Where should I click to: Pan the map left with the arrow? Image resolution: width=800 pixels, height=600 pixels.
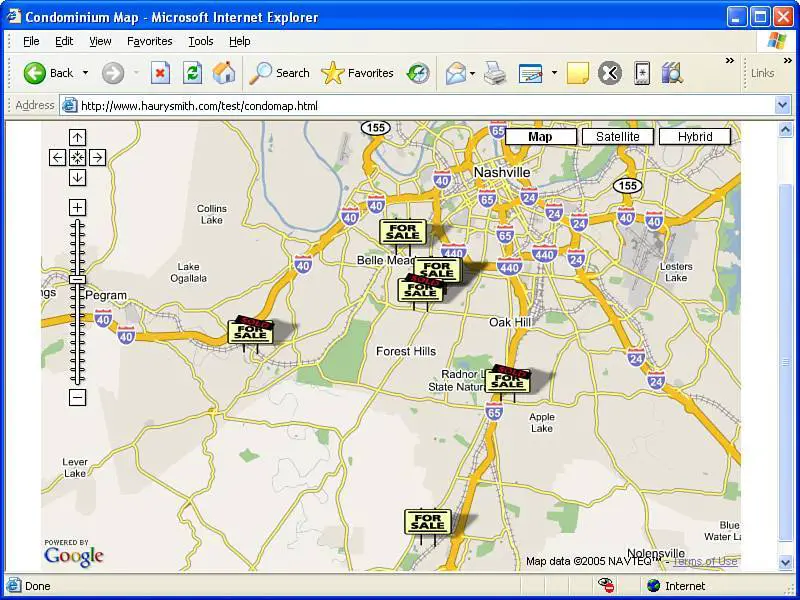(x=57, y=158)
